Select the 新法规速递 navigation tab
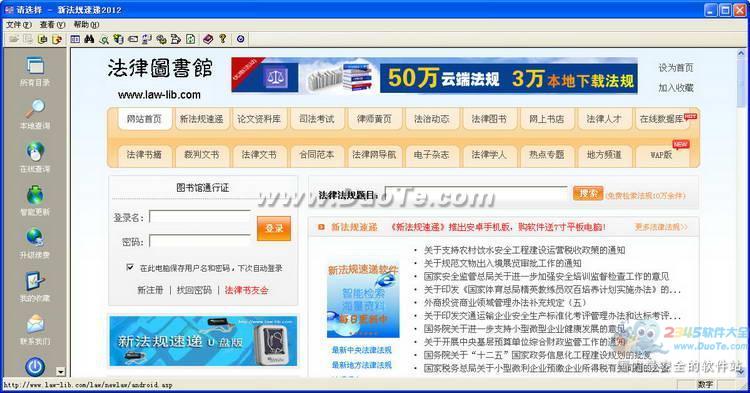The image size is (750, 393). [x=201, y=119]
